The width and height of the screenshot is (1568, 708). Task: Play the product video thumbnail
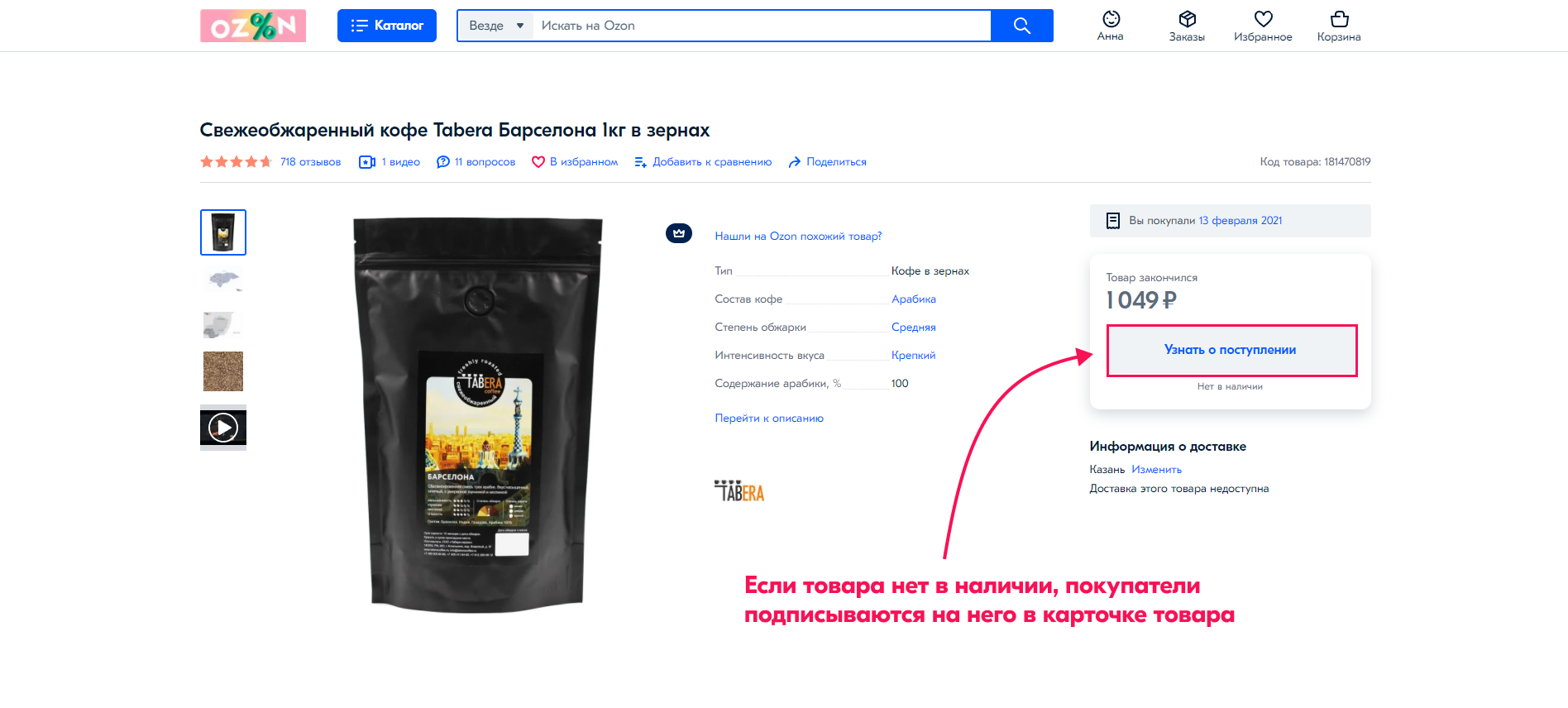click(223, 428)
